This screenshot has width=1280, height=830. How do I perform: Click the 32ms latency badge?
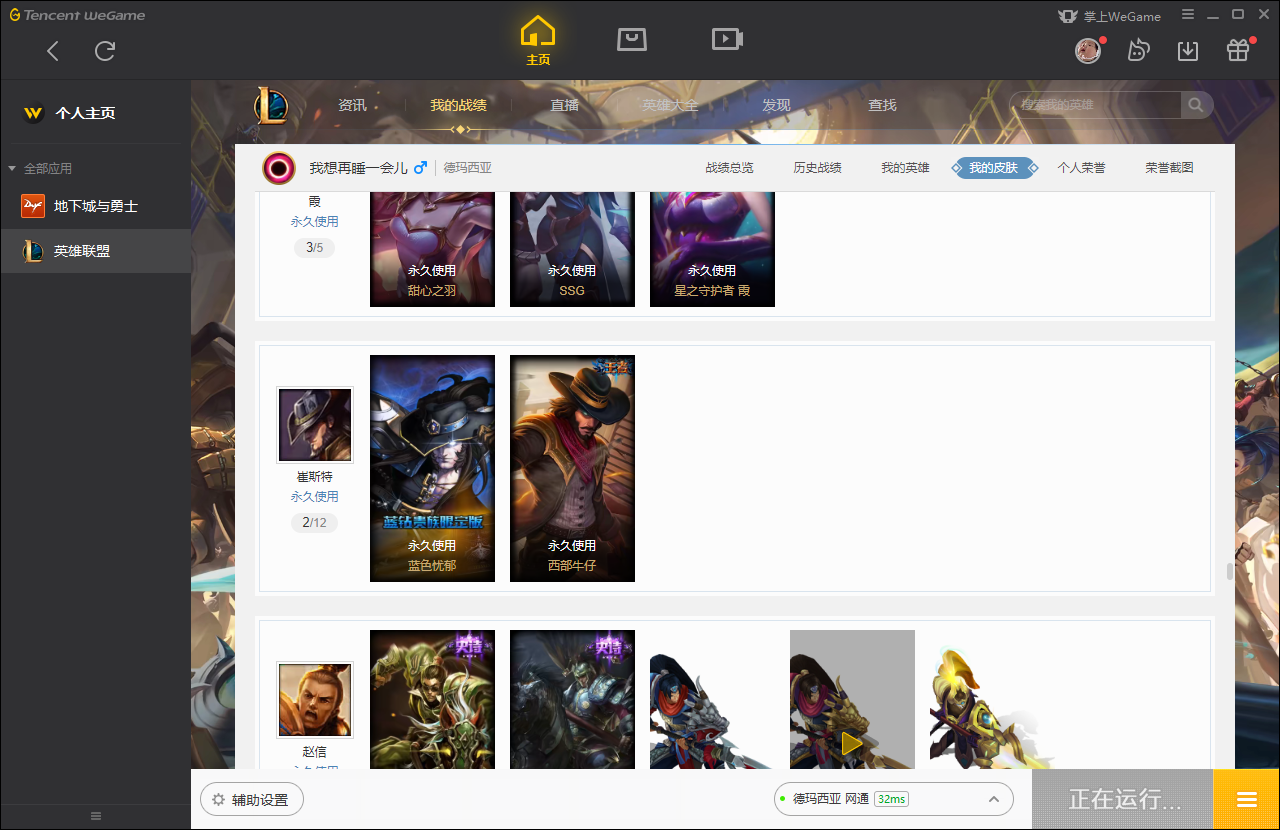[x=891, y=799]
